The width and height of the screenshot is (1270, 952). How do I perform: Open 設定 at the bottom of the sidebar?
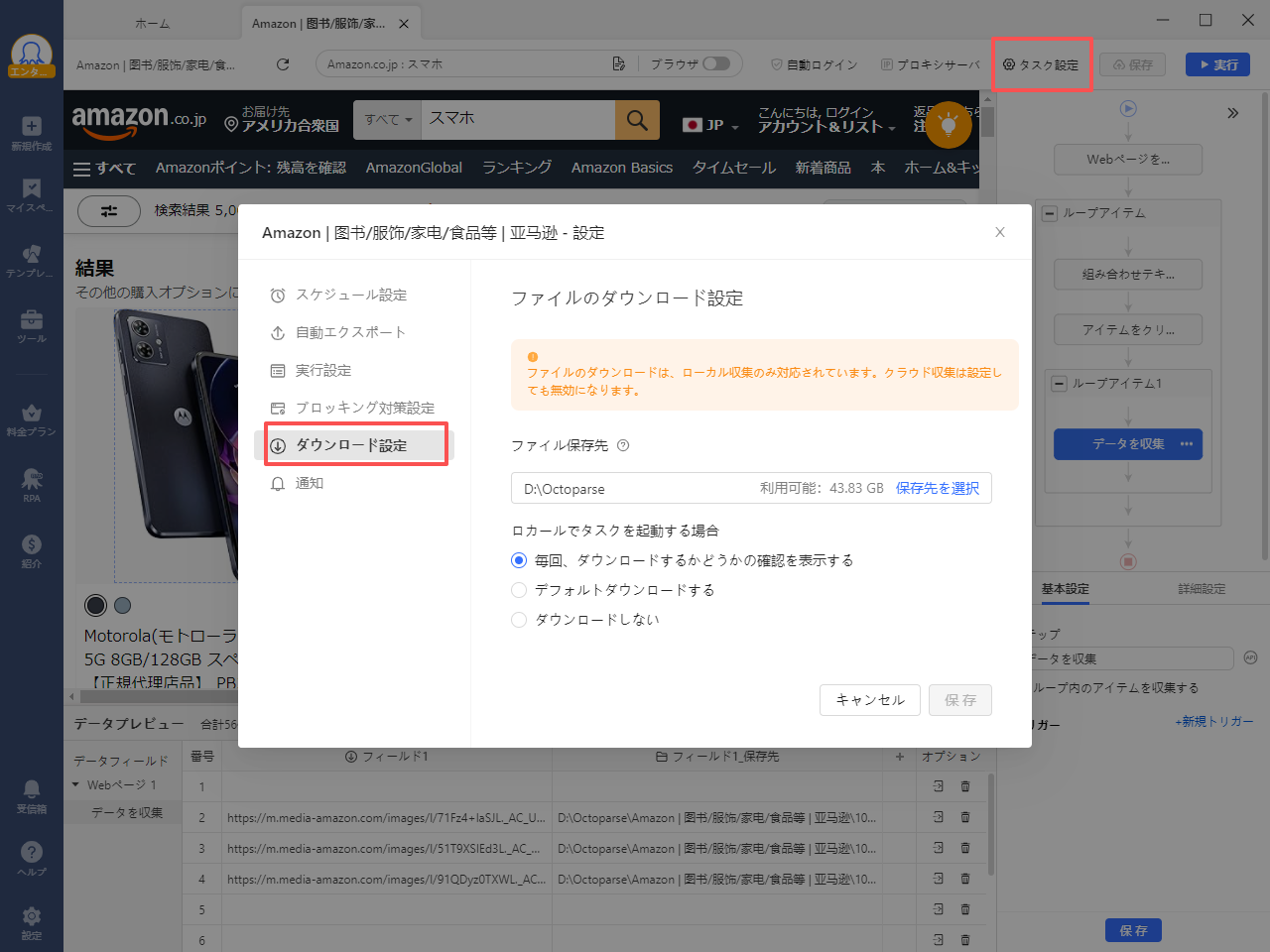(x=31, y=919)
